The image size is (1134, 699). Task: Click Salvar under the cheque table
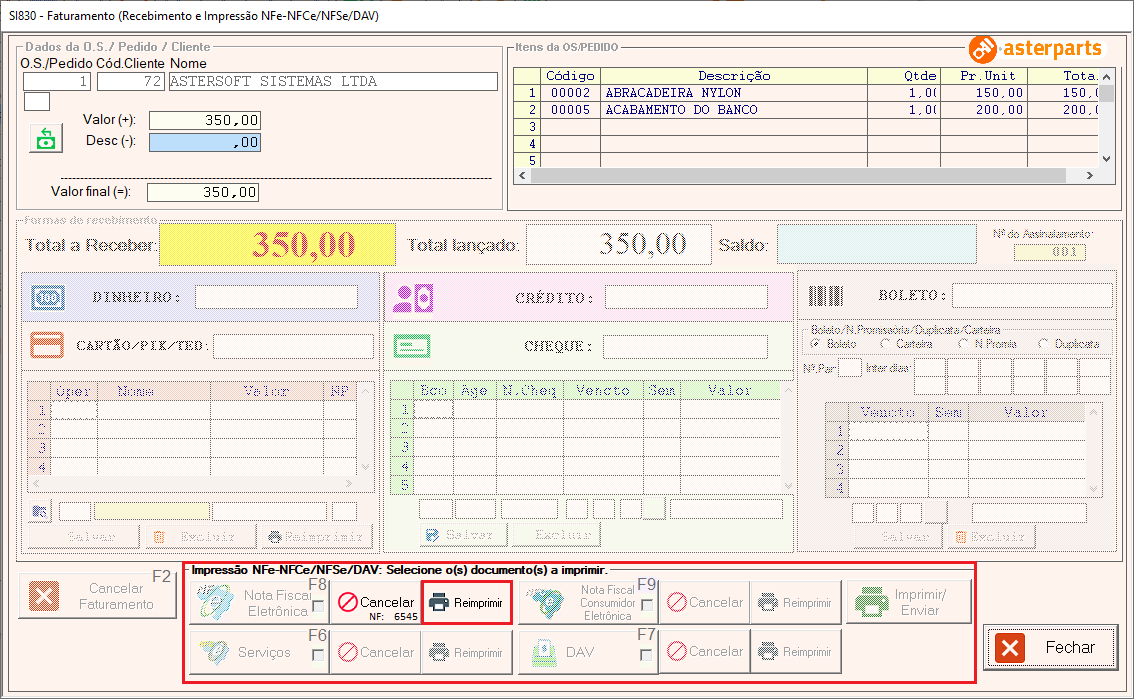pos(463,535)
